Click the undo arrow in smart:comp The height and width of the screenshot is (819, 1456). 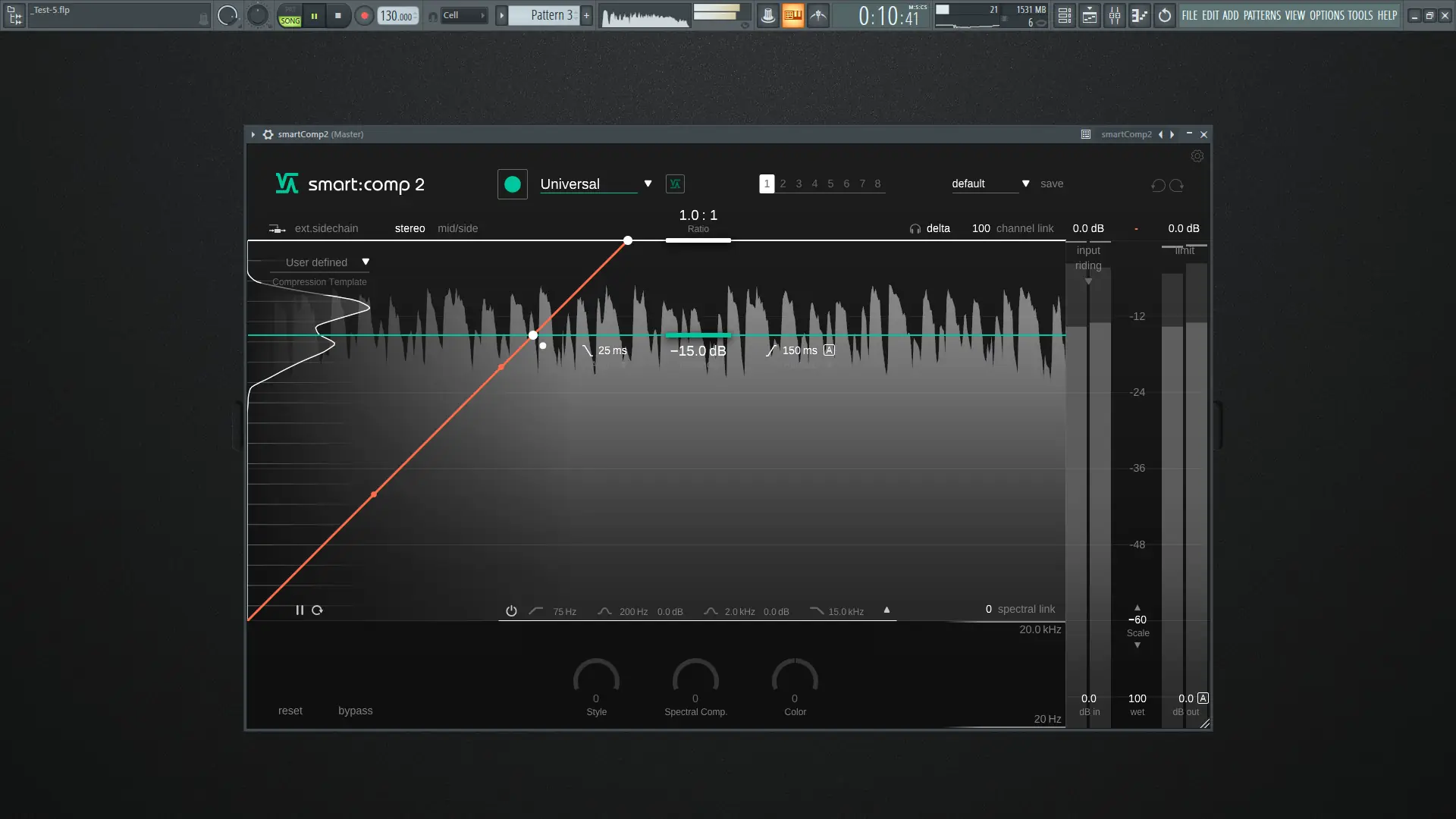pyautogui.click(x=1157, y=186)
